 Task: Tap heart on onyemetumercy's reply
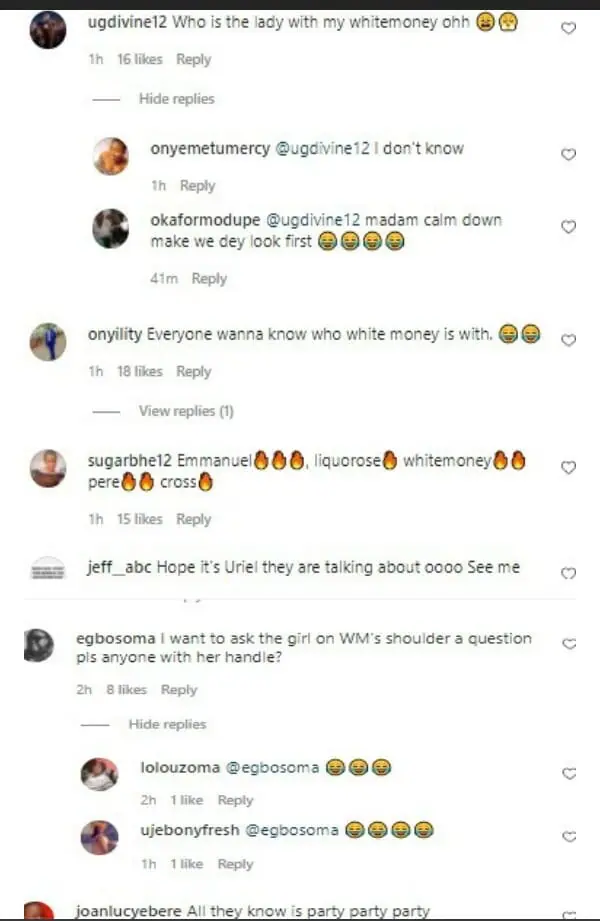tap(568, 154)
